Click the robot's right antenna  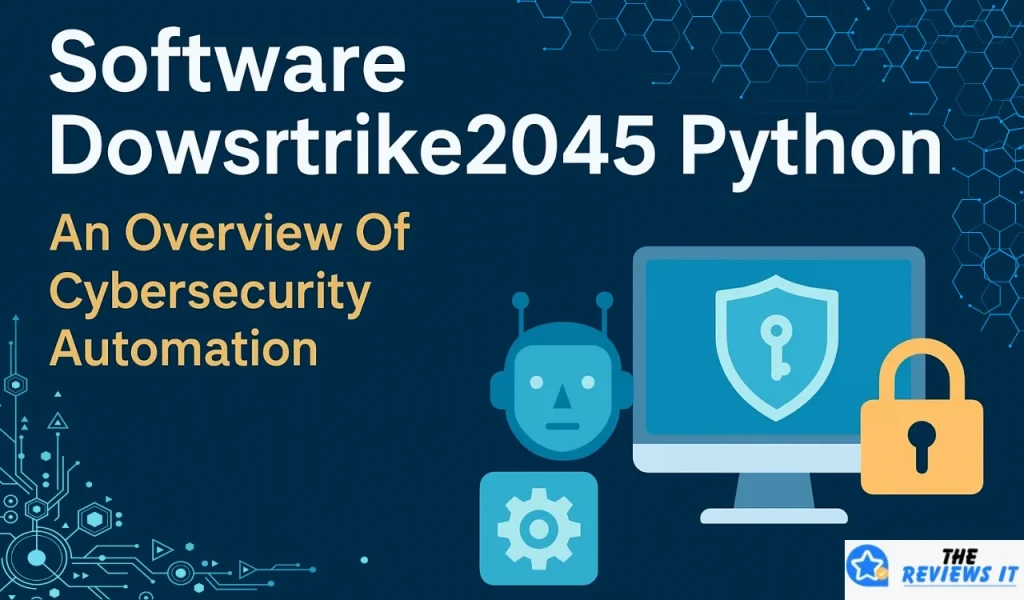[x=603, y=304]
